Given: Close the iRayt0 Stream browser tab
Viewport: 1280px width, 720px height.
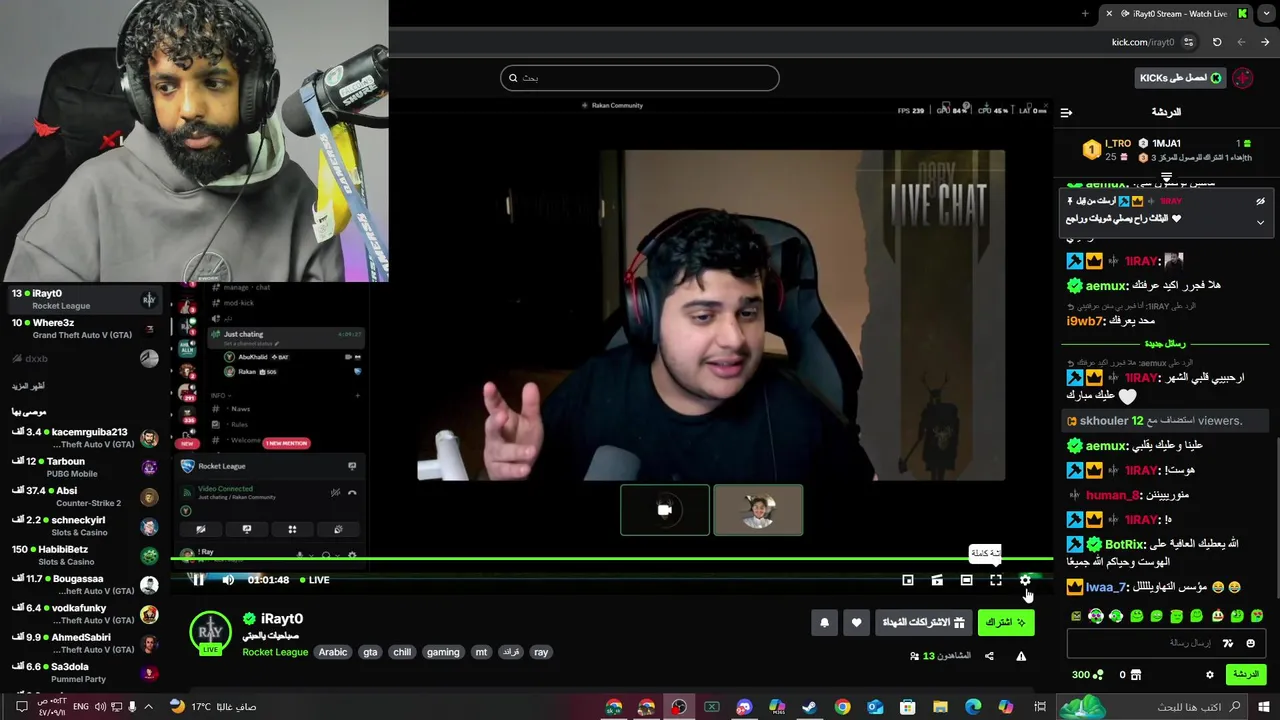Looking at the screenshot, I should [1108, 13].
